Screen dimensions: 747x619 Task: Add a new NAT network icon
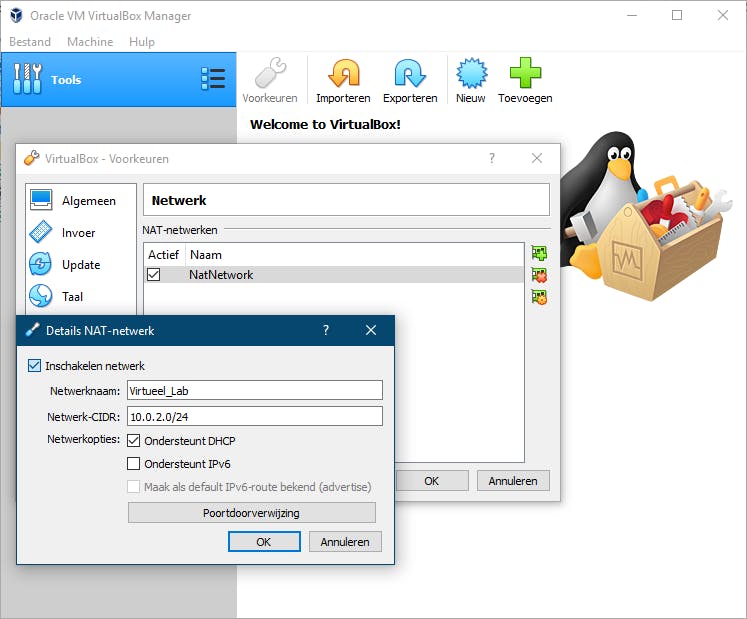coord(539,253)
